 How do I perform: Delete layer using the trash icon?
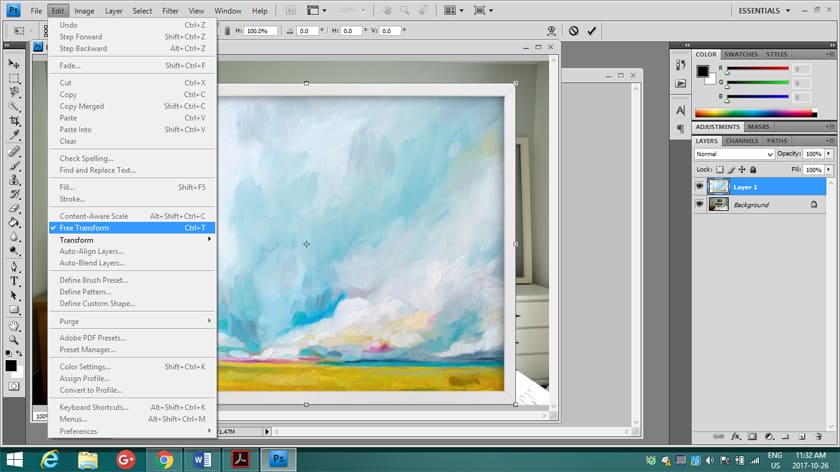point(819,437)
